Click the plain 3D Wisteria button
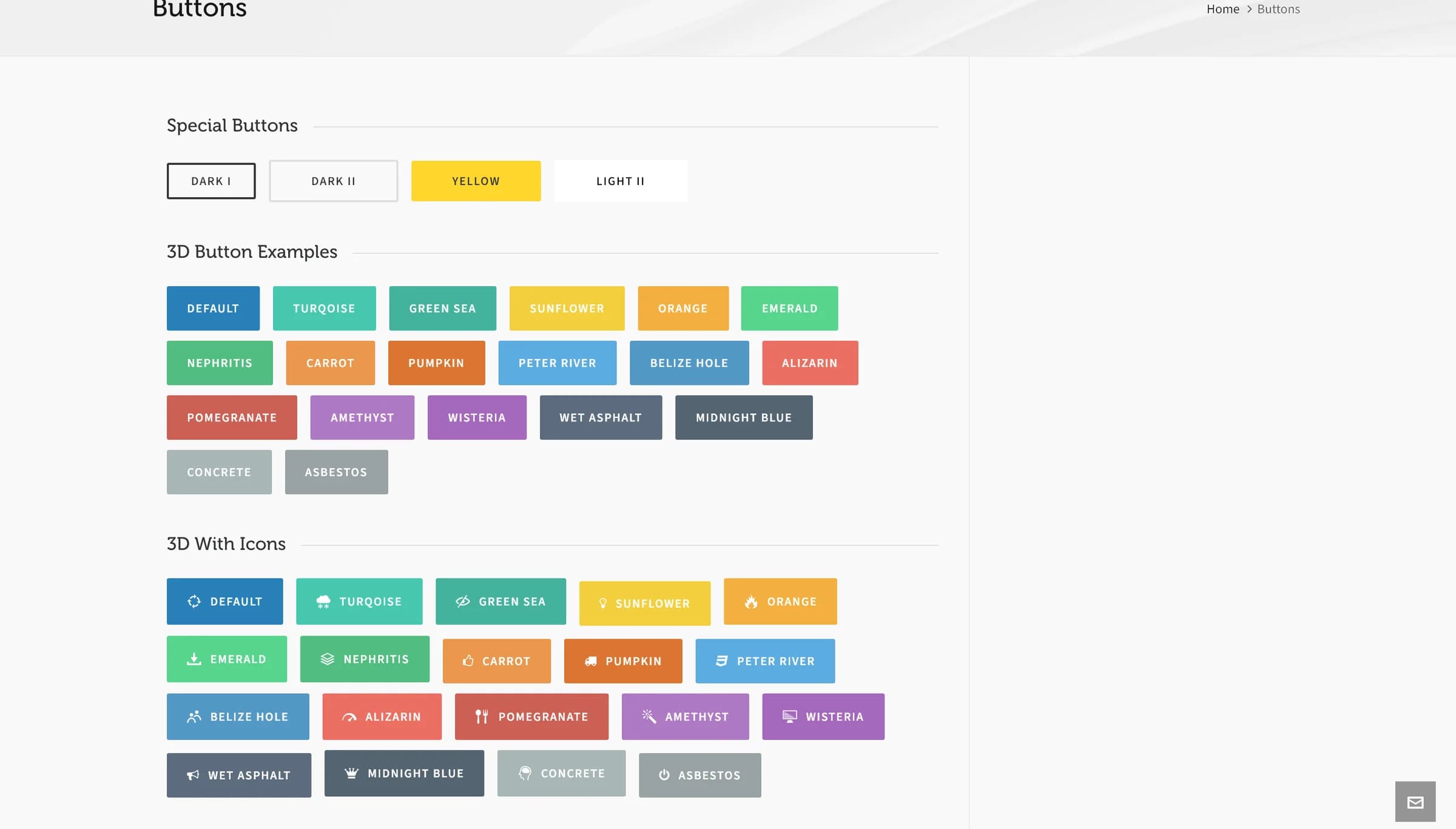Viewport: 1456px width, 829px height. point(477,417)
